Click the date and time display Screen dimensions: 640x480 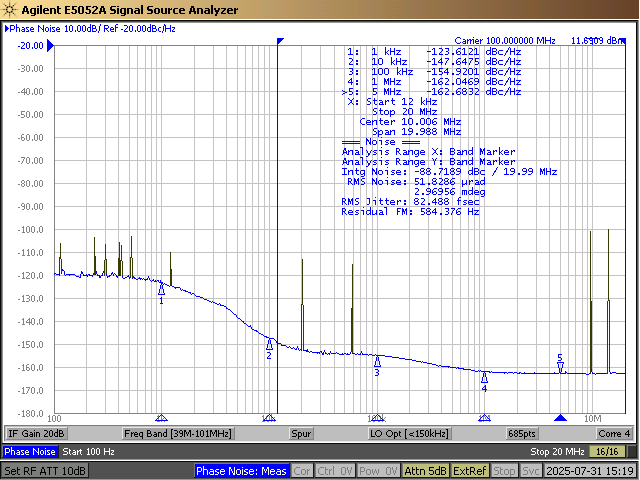[x=589, y=471]
